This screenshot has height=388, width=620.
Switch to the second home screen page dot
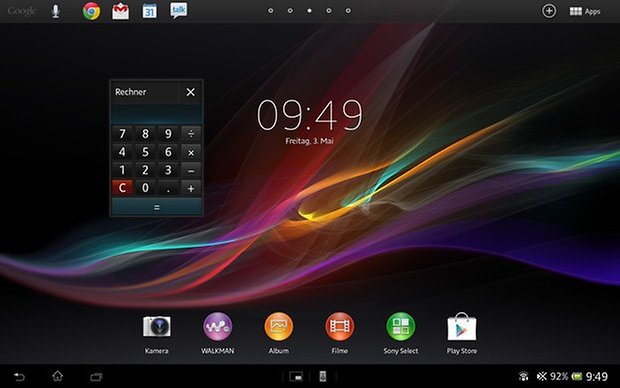[x=290, y=11]
